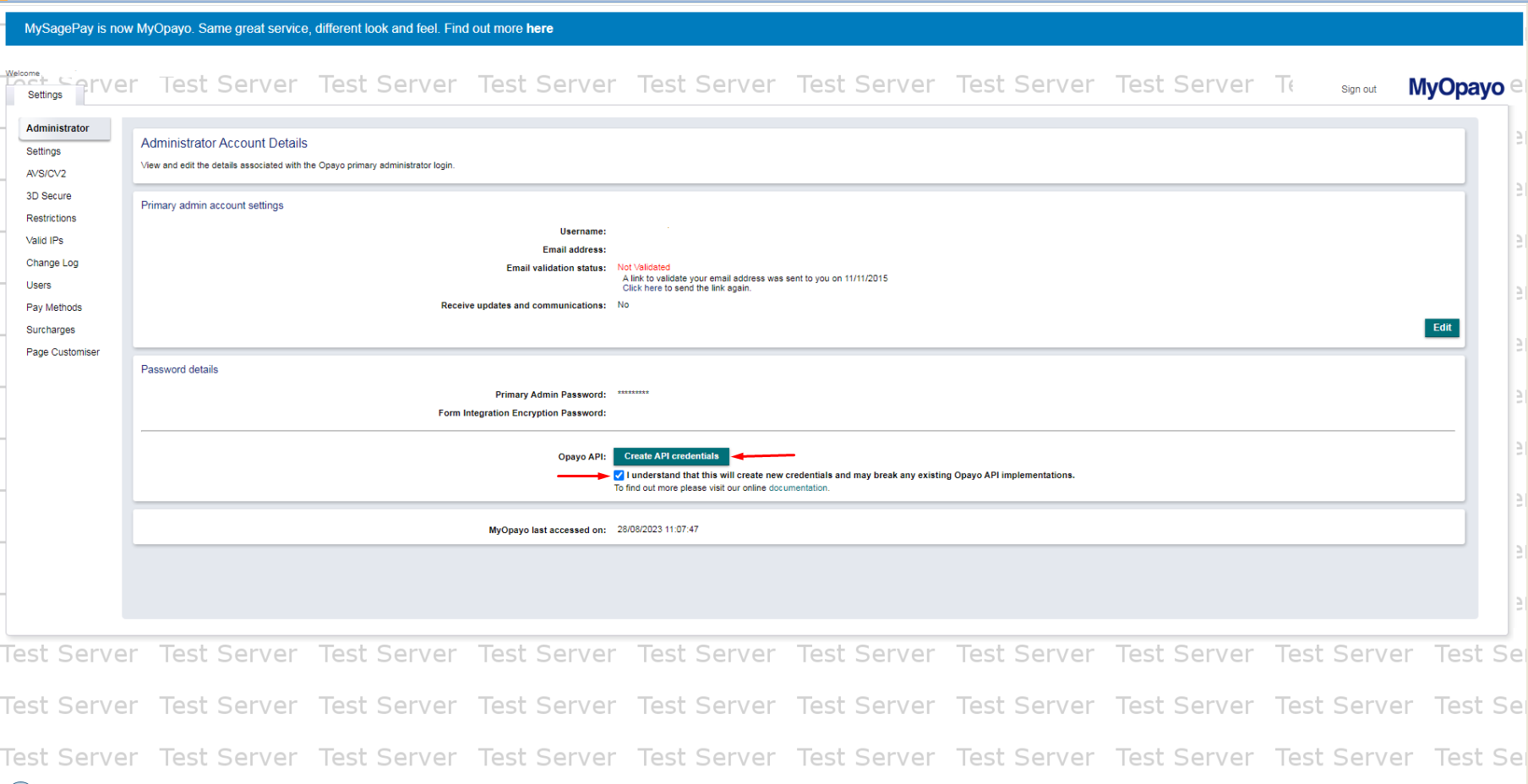Click the last accessed date 28/08/2023 11:07:47
Screen dimensions: 1528x784
658,530
